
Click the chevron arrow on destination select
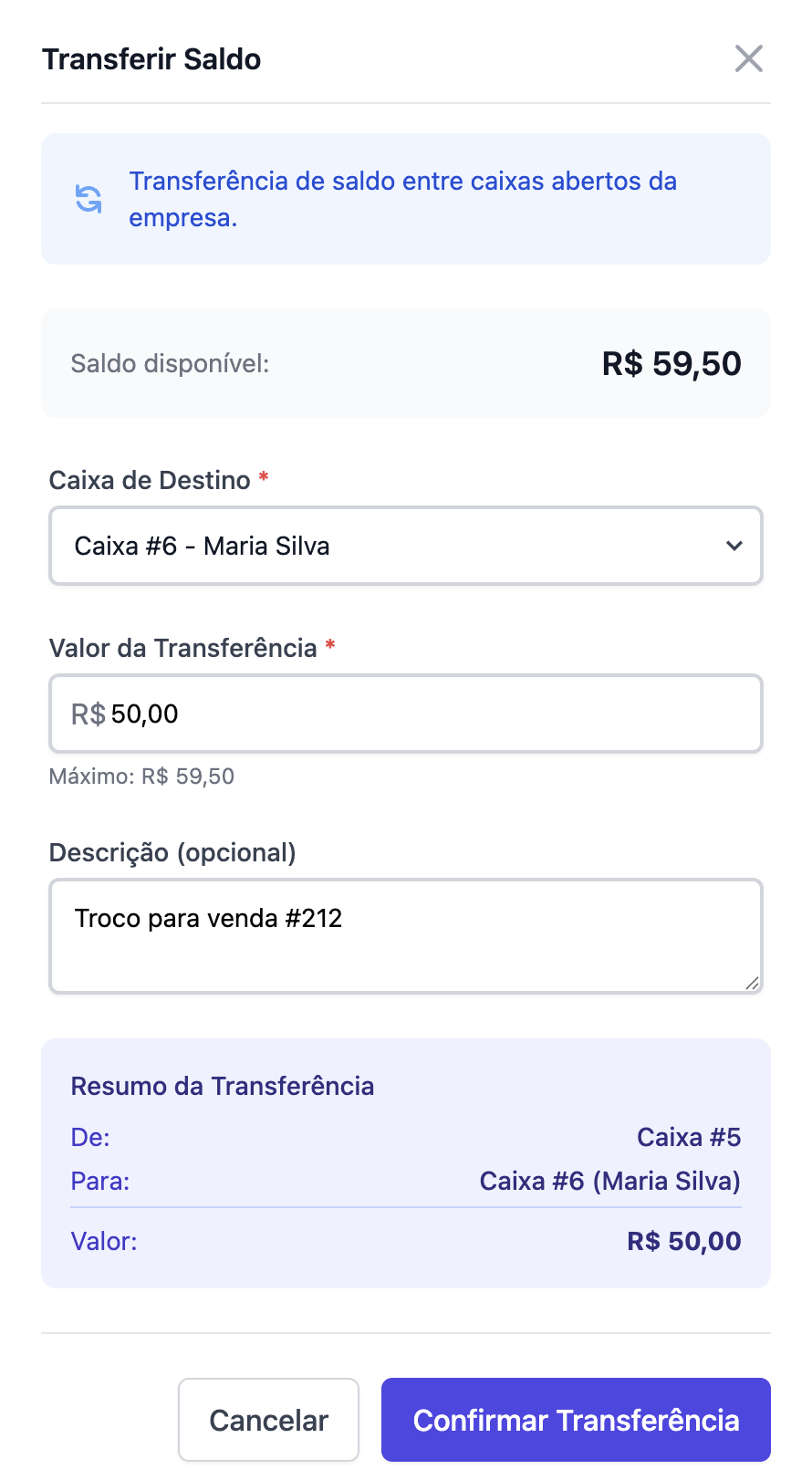(734, 546)
